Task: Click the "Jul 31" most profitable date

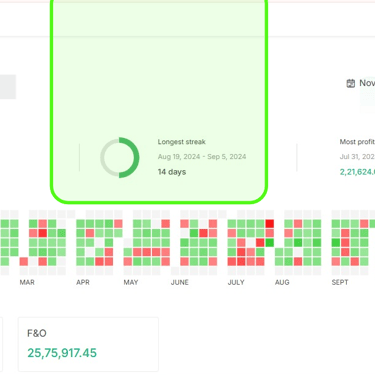Action: 357,157
